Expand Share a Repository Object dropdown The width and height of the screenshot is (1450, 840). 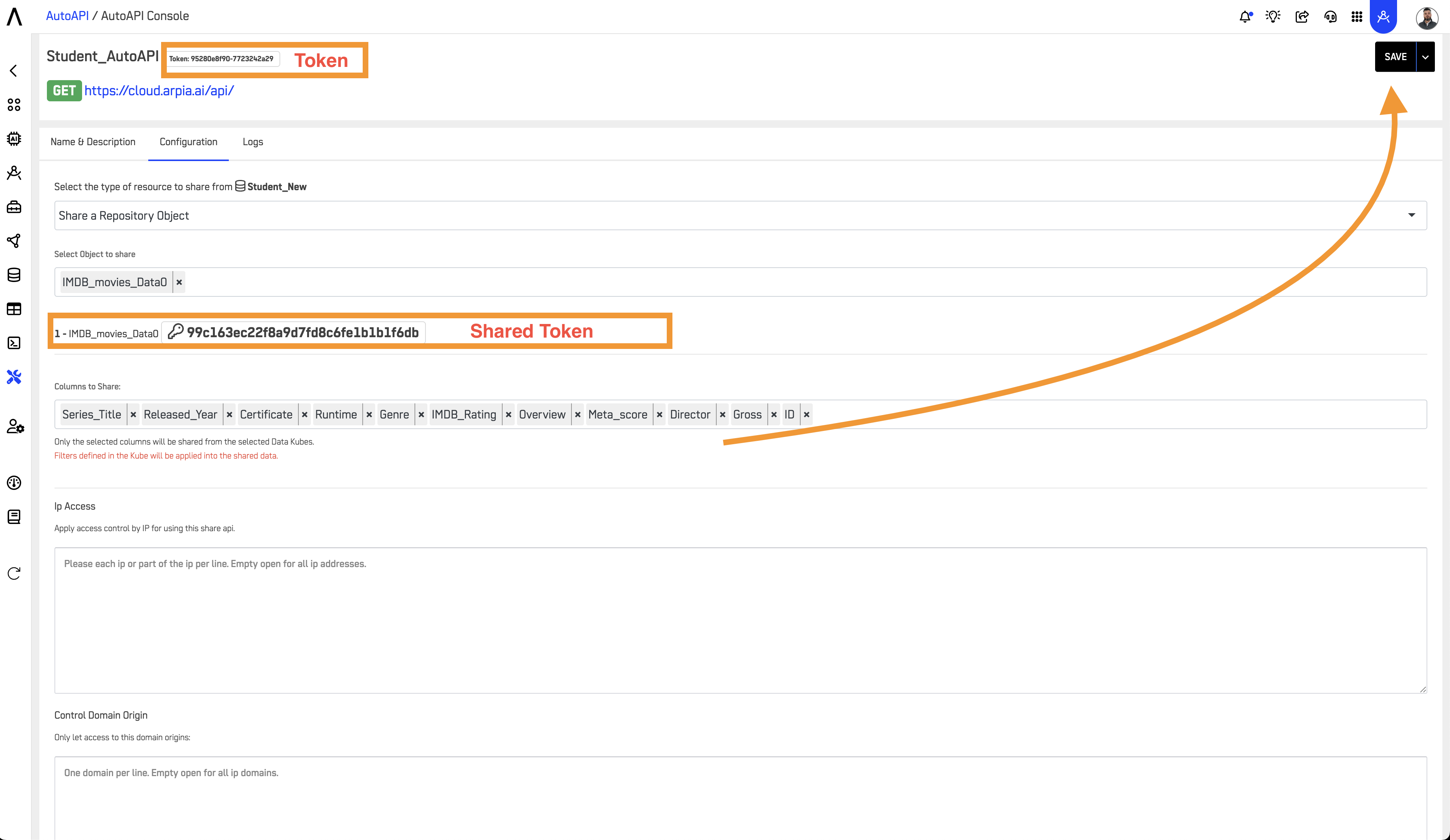pos(1411,215)
